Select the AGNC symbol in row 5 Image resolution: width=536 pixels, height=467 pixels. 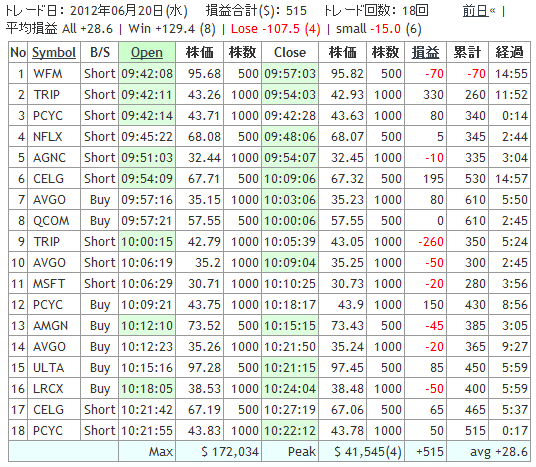click(x=49, y=158)
